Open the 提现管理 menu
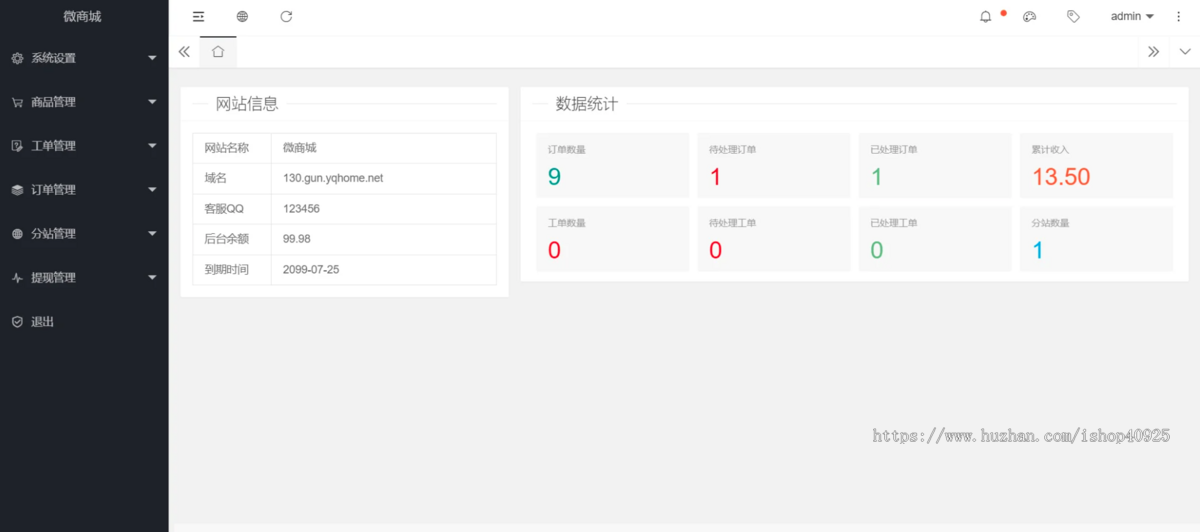The height and width of the screenshot is (532, 1200). coord(84,278)
